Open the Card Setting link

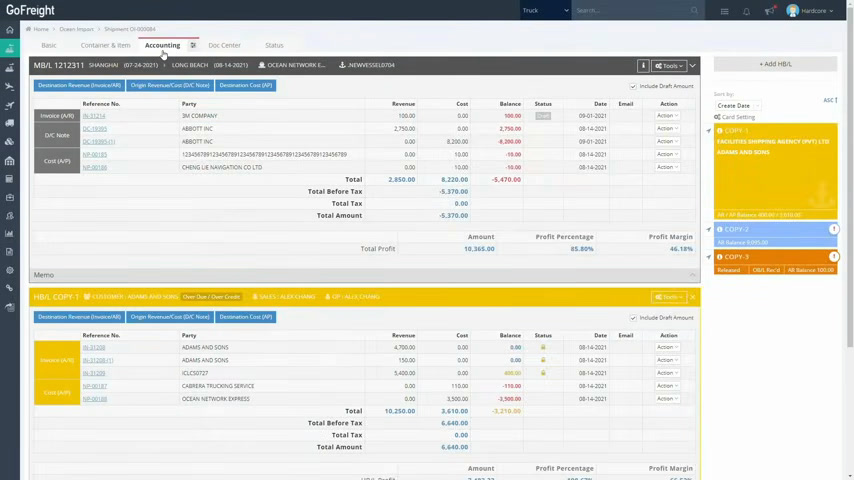(735, 117)
